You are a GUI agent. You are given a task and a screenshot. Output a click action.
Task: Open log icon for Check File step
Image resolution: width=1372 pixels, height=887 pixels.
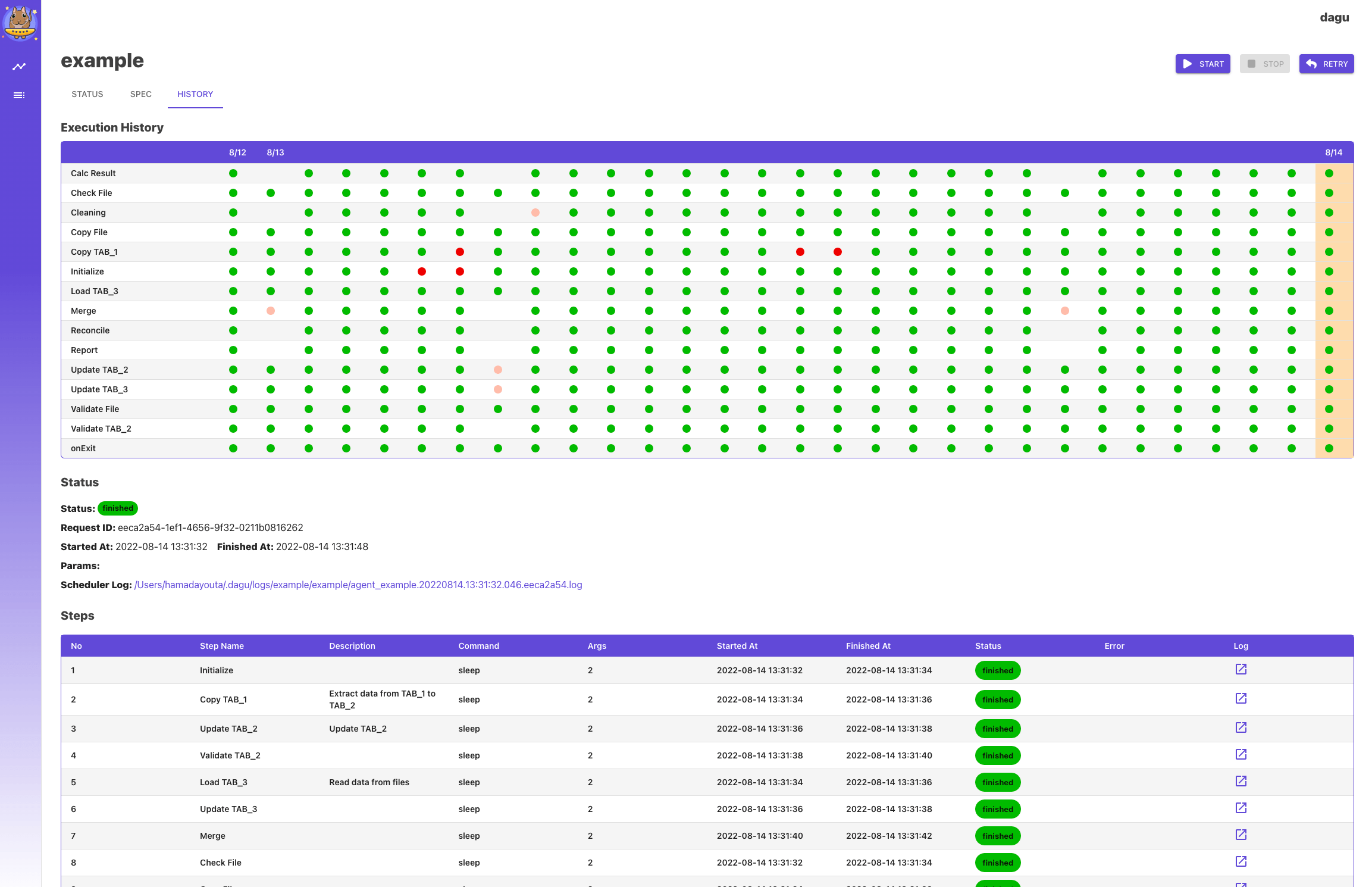[x=1241, y=862]
